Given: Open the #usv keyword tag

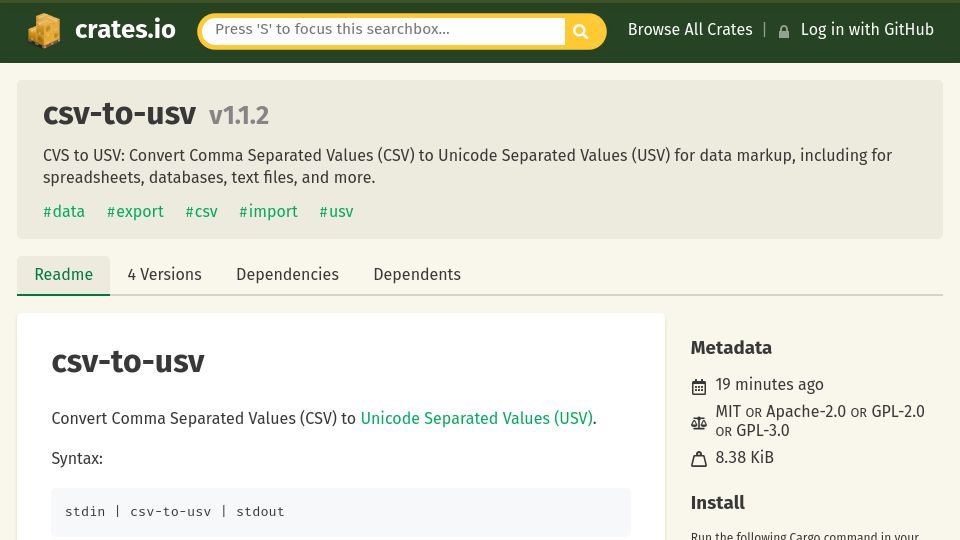Looking at the screenshot, I should pyautogui.click(x=336, y=212).
